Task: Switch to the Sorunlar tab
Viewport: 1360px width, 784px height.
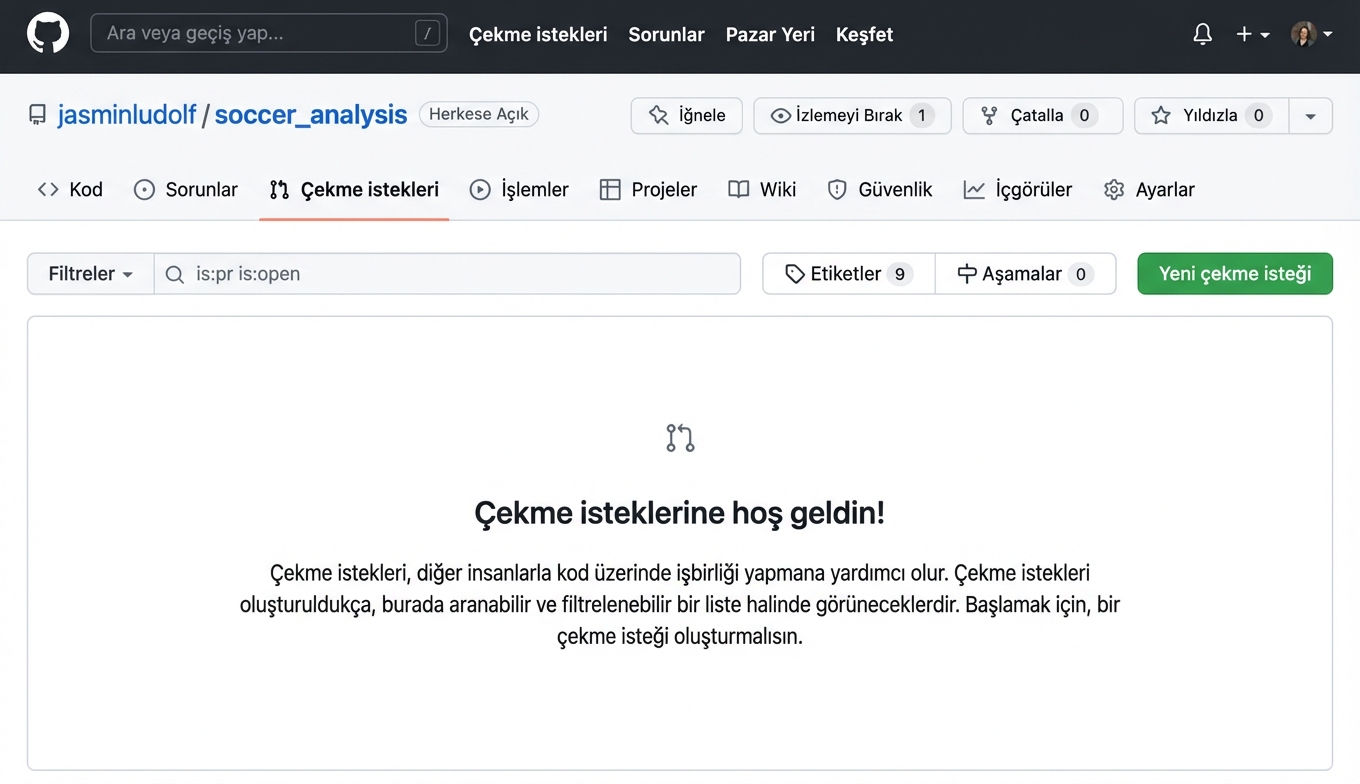Action: tap(185, 189)
